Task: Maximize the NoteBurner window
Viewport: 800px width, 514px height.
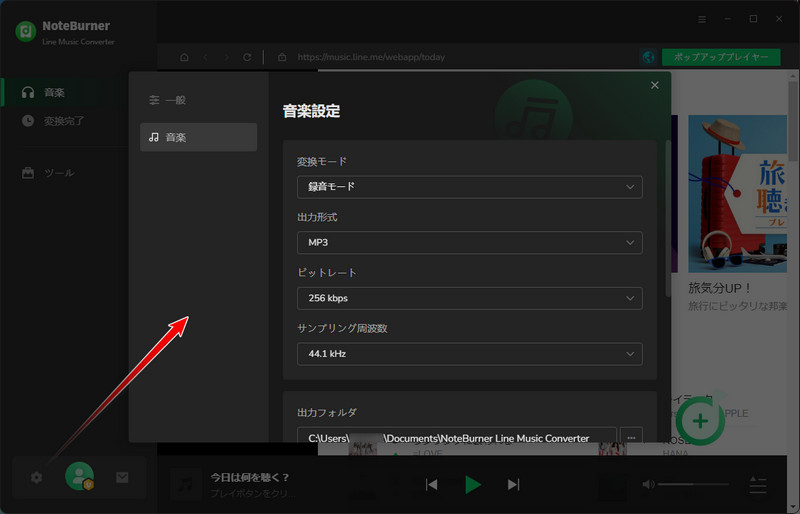Action: (x=753, y=19)
